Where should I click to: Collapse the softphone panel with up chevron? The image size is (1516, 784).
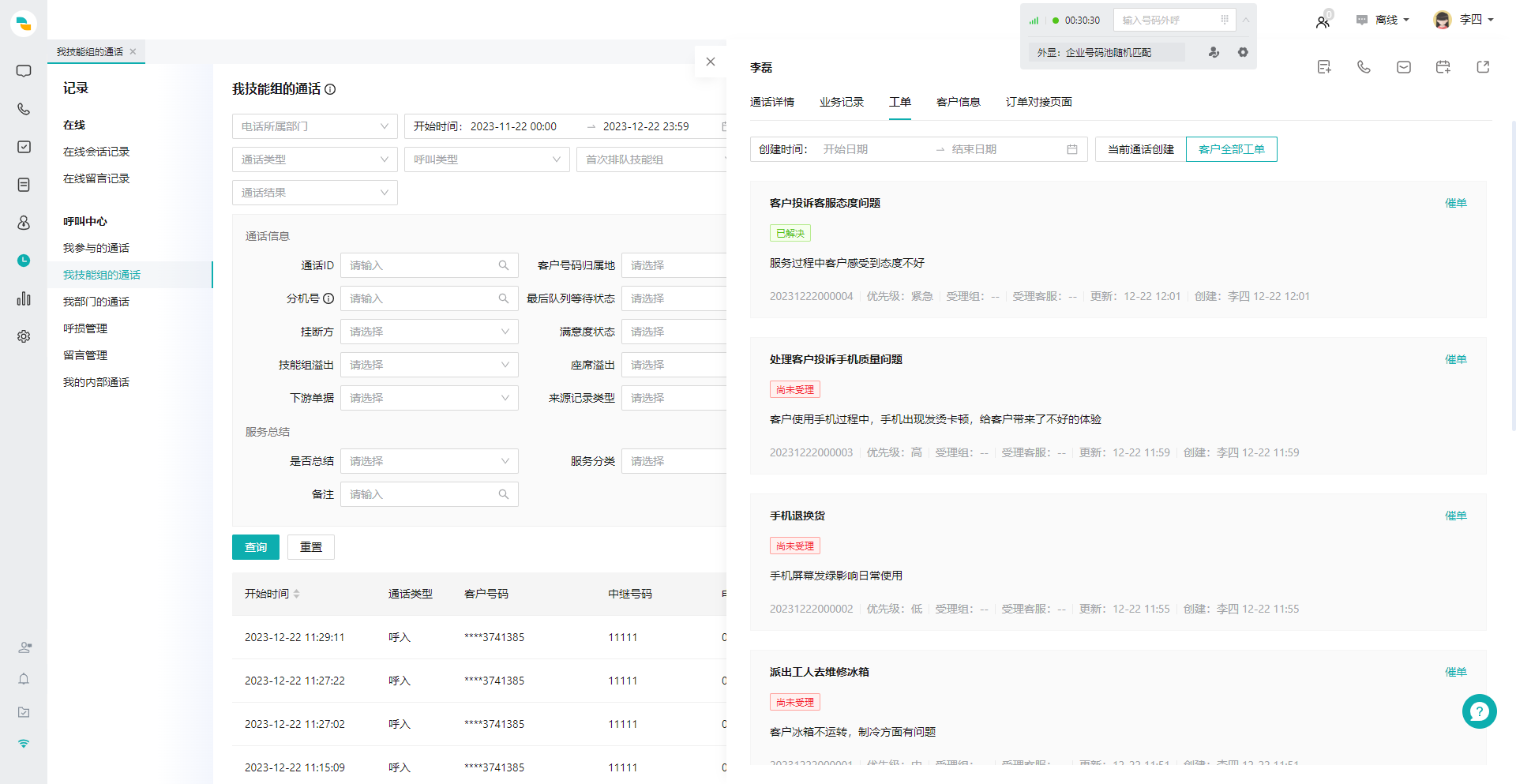tap(1246, 20)
